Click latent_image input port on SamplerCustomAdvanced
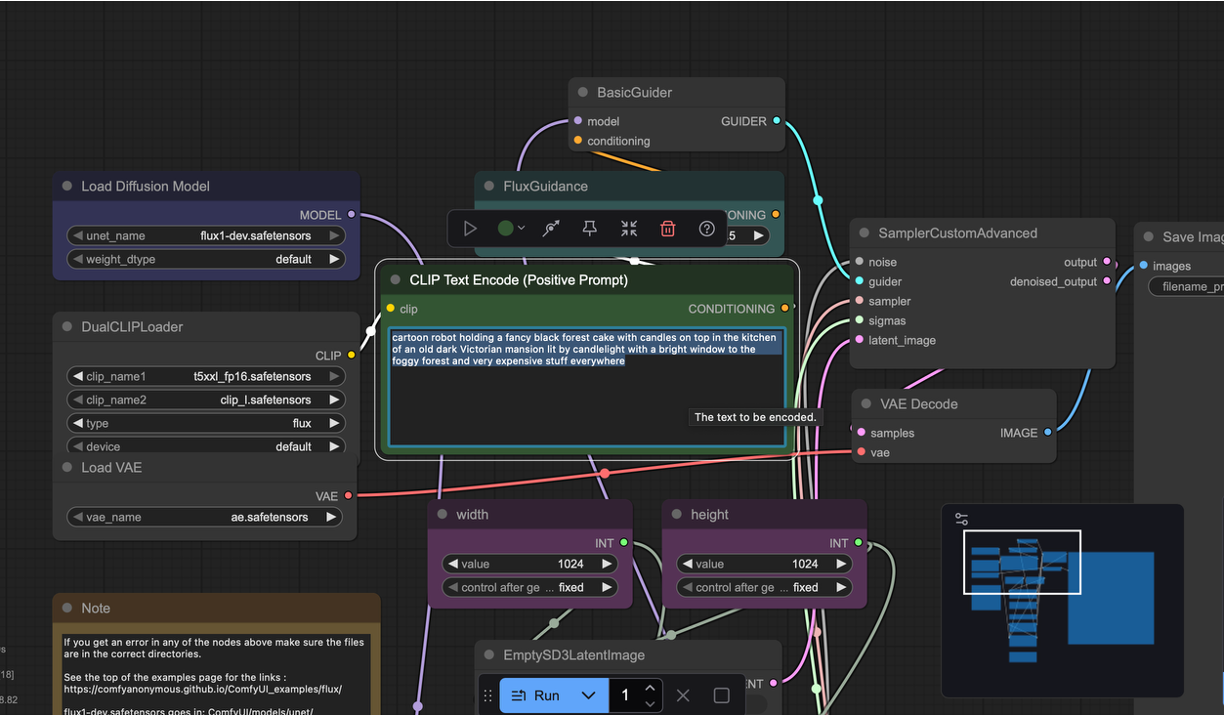This screenshot has width=1224, height=716. pos(859,340)
